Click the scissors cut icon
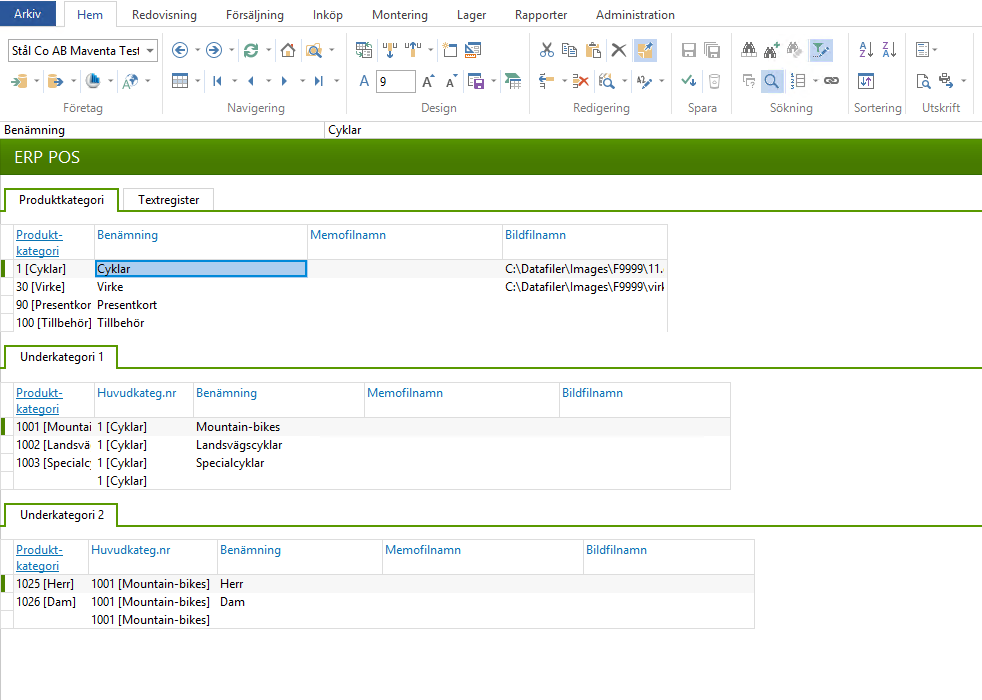 click(x=547, y=50)
